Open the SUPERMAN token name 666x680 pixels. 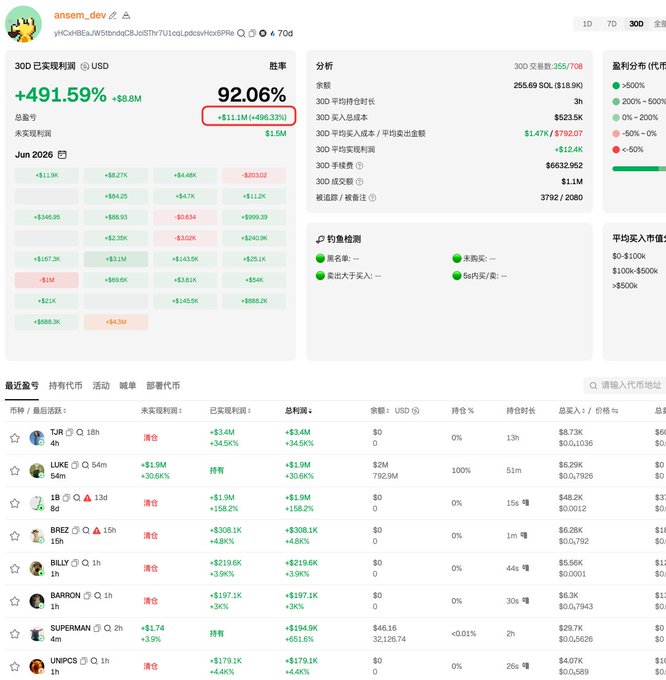[x=71, y=628]
